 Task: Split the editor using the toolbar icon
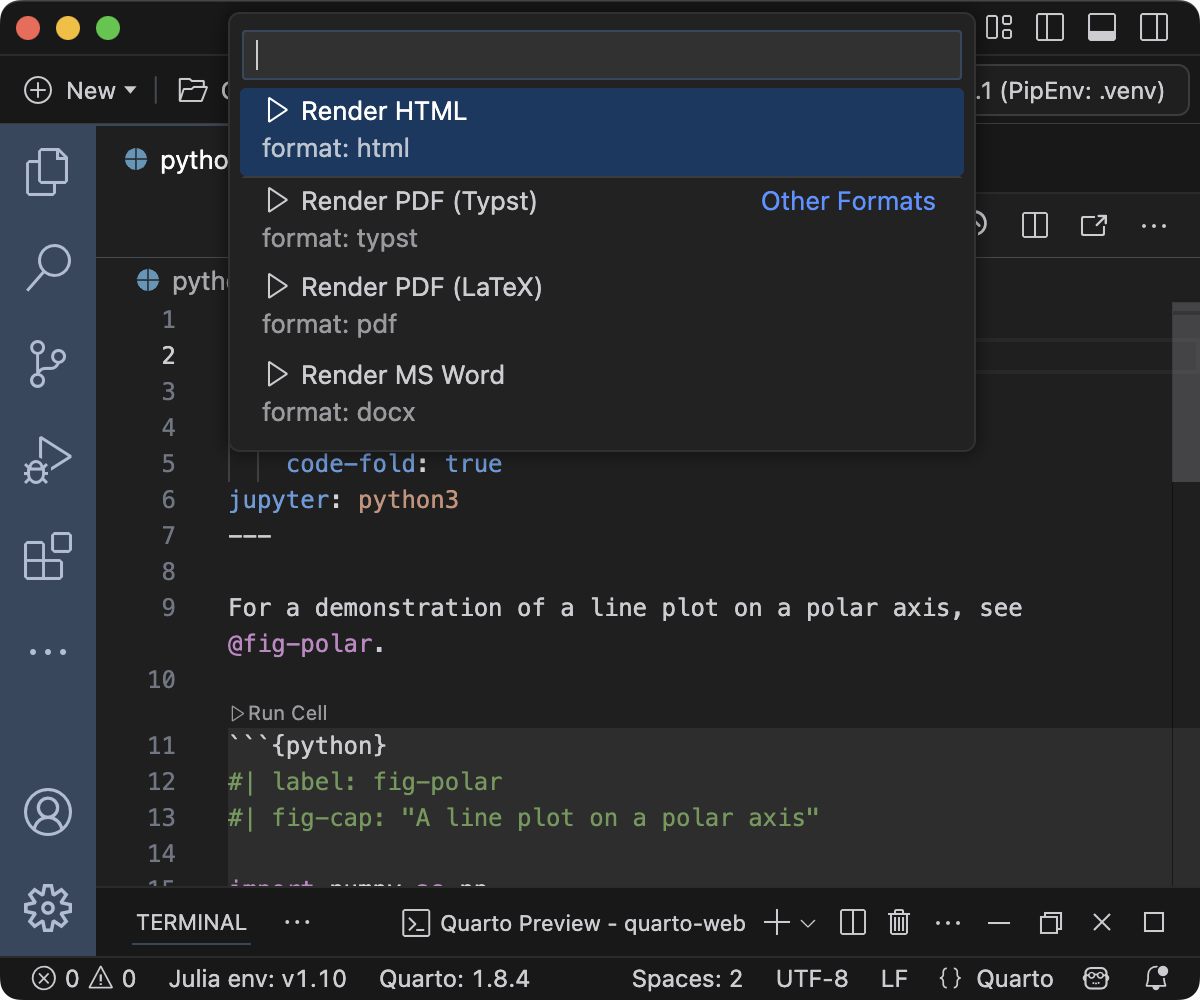(x=1034, y=225)
